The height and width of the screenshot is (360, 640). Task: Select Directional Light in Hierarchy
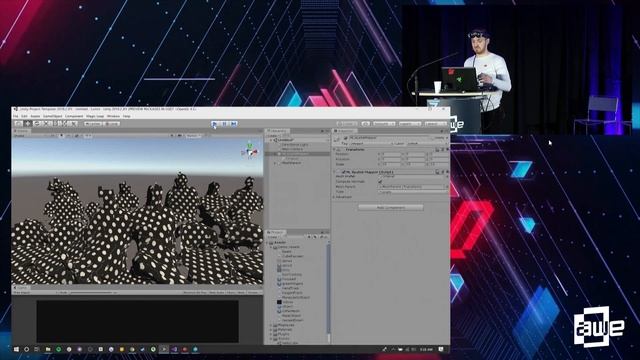[x=295, y=144]
